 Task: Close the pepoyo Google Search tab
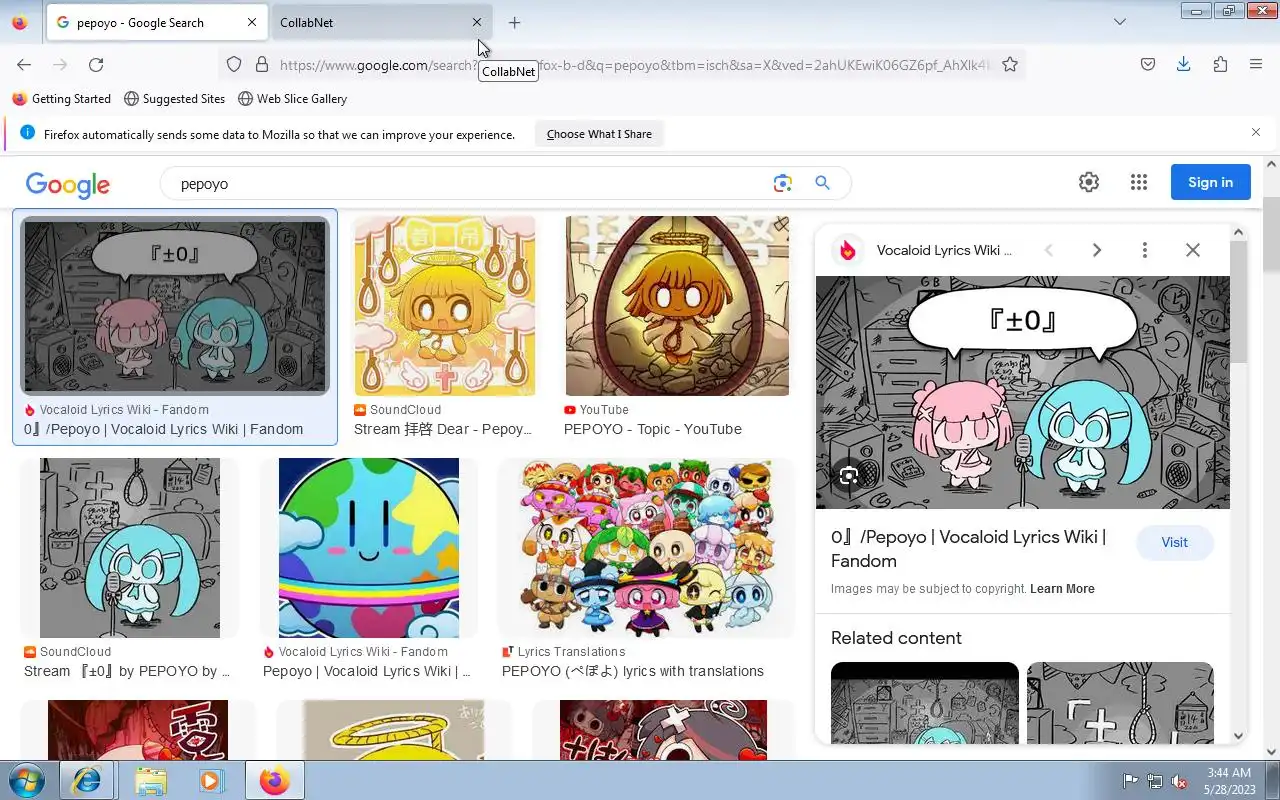tap(251, 22)
